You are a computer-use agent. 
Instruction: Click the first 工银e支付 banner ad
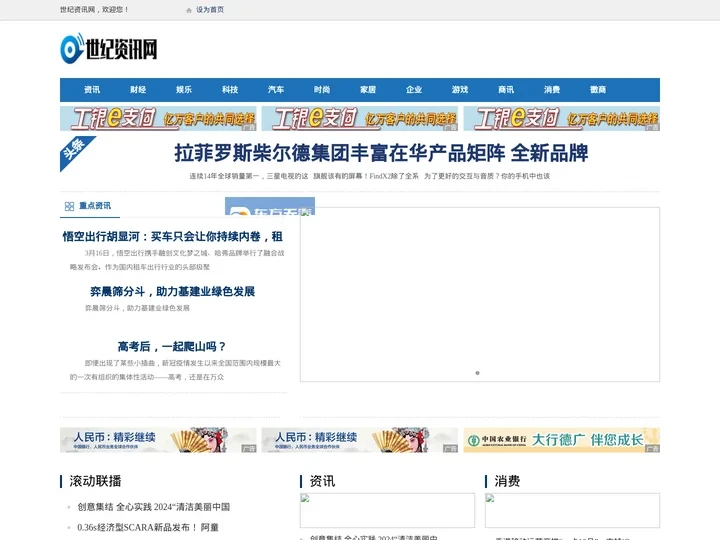[x=158, y=118]
